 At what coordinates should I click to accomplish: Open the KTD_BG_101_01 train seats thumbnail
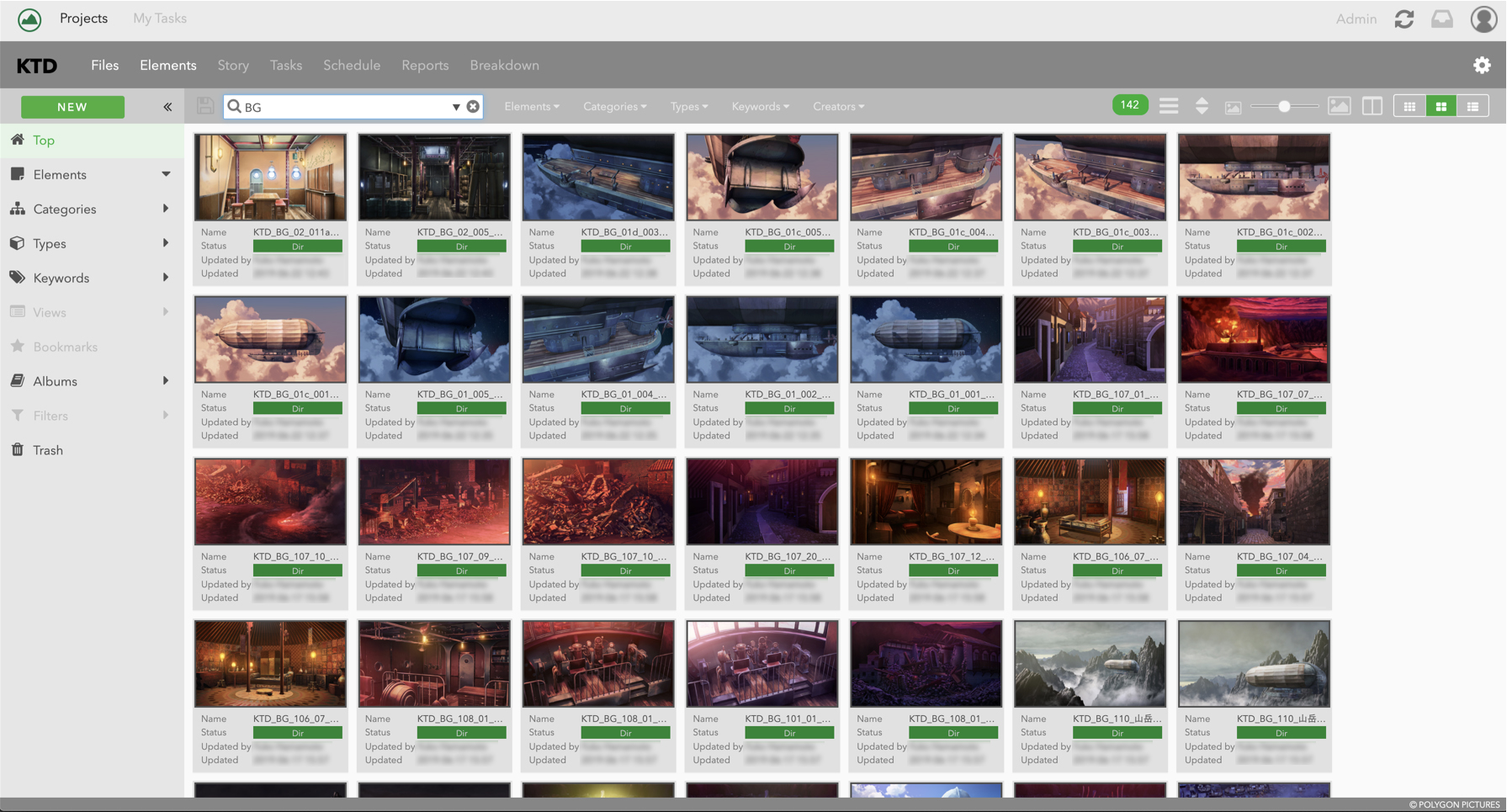[x=761, y=664]
